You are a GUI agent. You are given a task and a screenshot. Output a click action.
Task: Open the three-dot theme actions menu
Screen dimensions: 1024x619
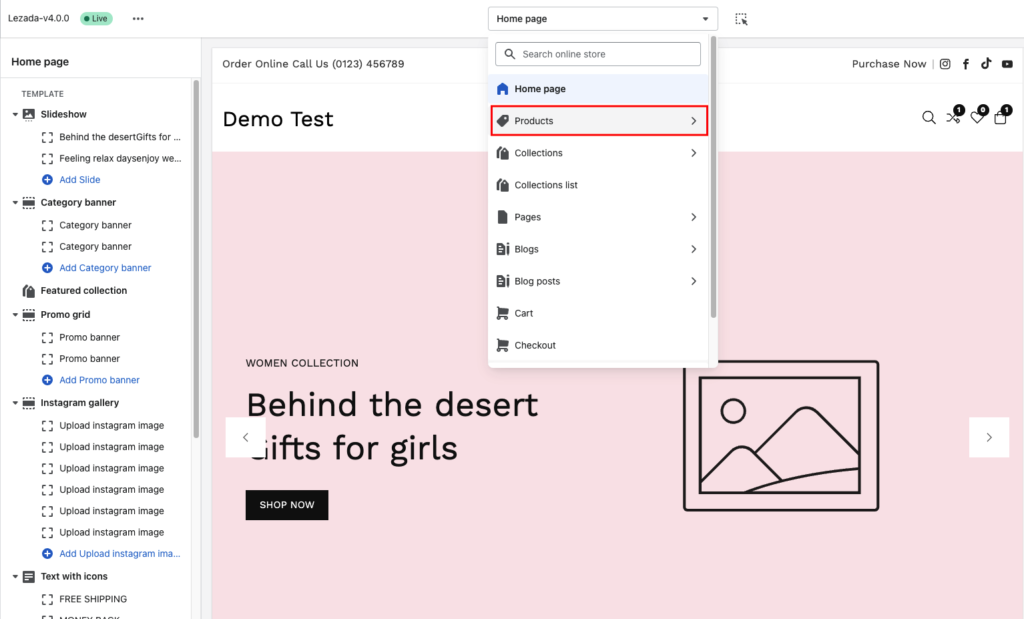138,18
